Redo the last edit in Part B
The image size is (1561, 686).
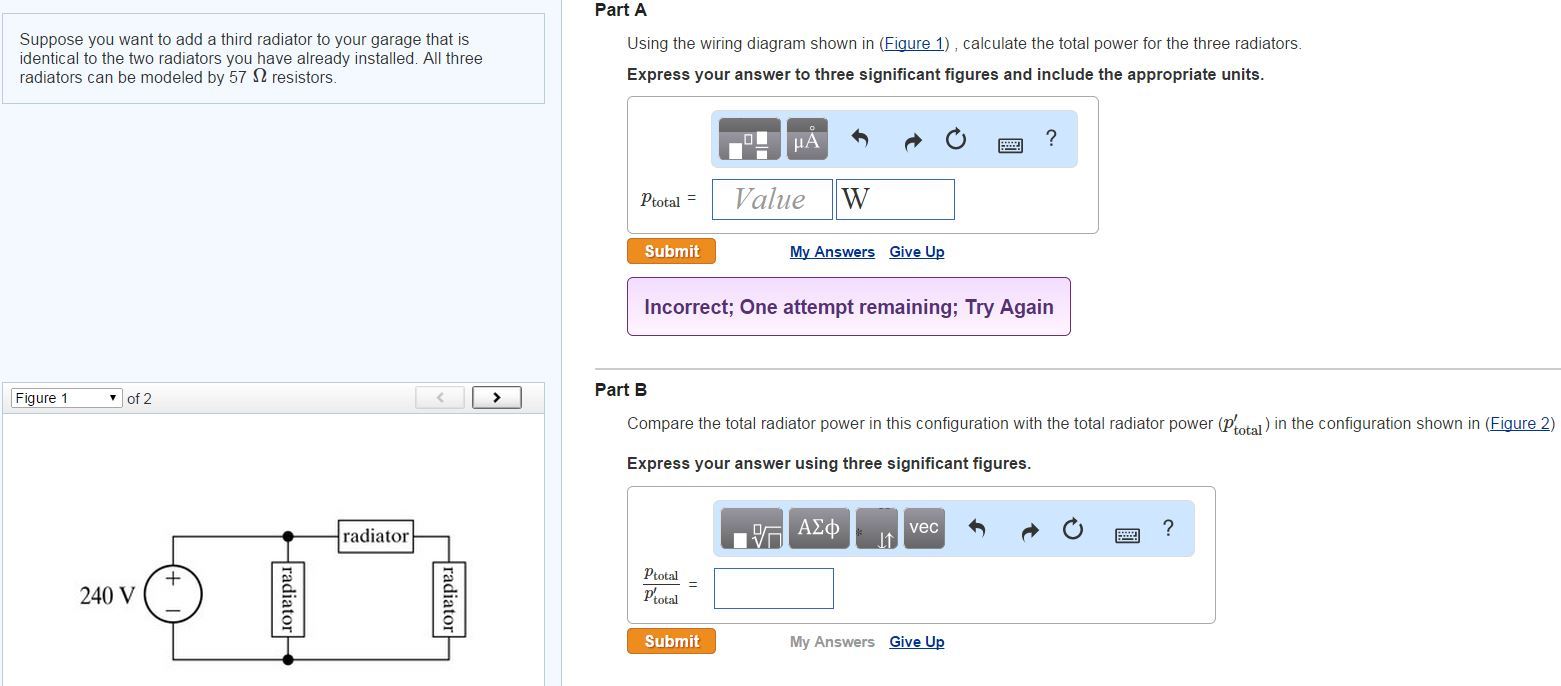(1031, 530)
